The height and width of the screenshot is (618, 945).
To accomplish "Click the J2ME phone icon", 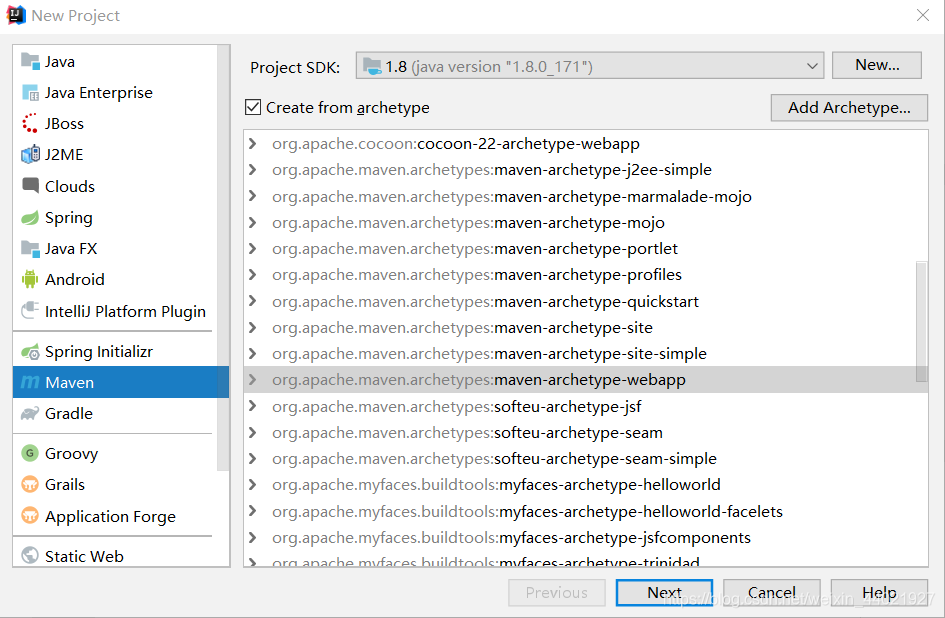I will (x=30, y=154).
